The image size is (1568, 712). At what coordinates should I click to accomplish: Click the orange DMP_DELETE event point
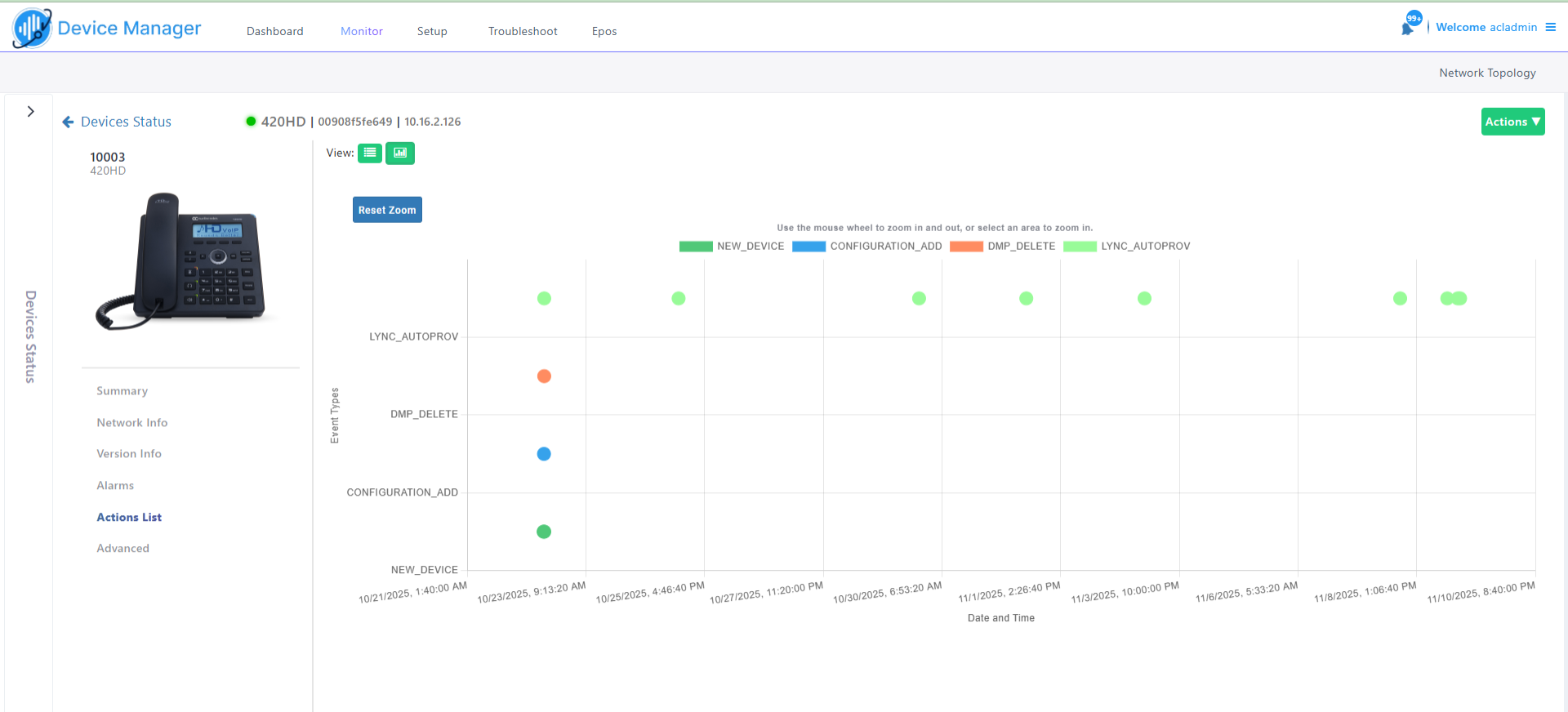(544, 376)
